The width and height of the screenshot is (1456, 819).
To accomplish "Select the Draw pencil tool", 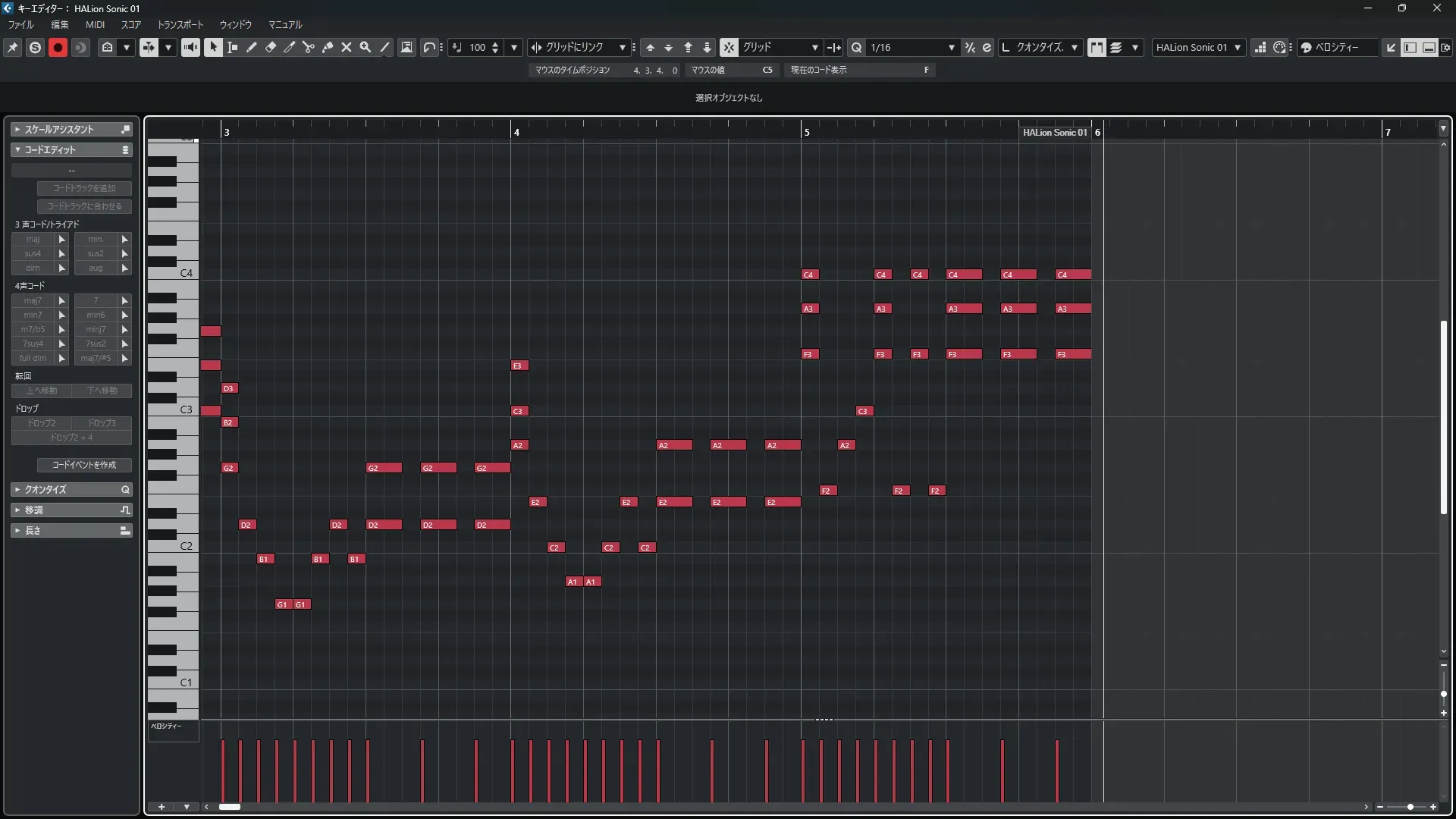I will click(x=252, y=47).
